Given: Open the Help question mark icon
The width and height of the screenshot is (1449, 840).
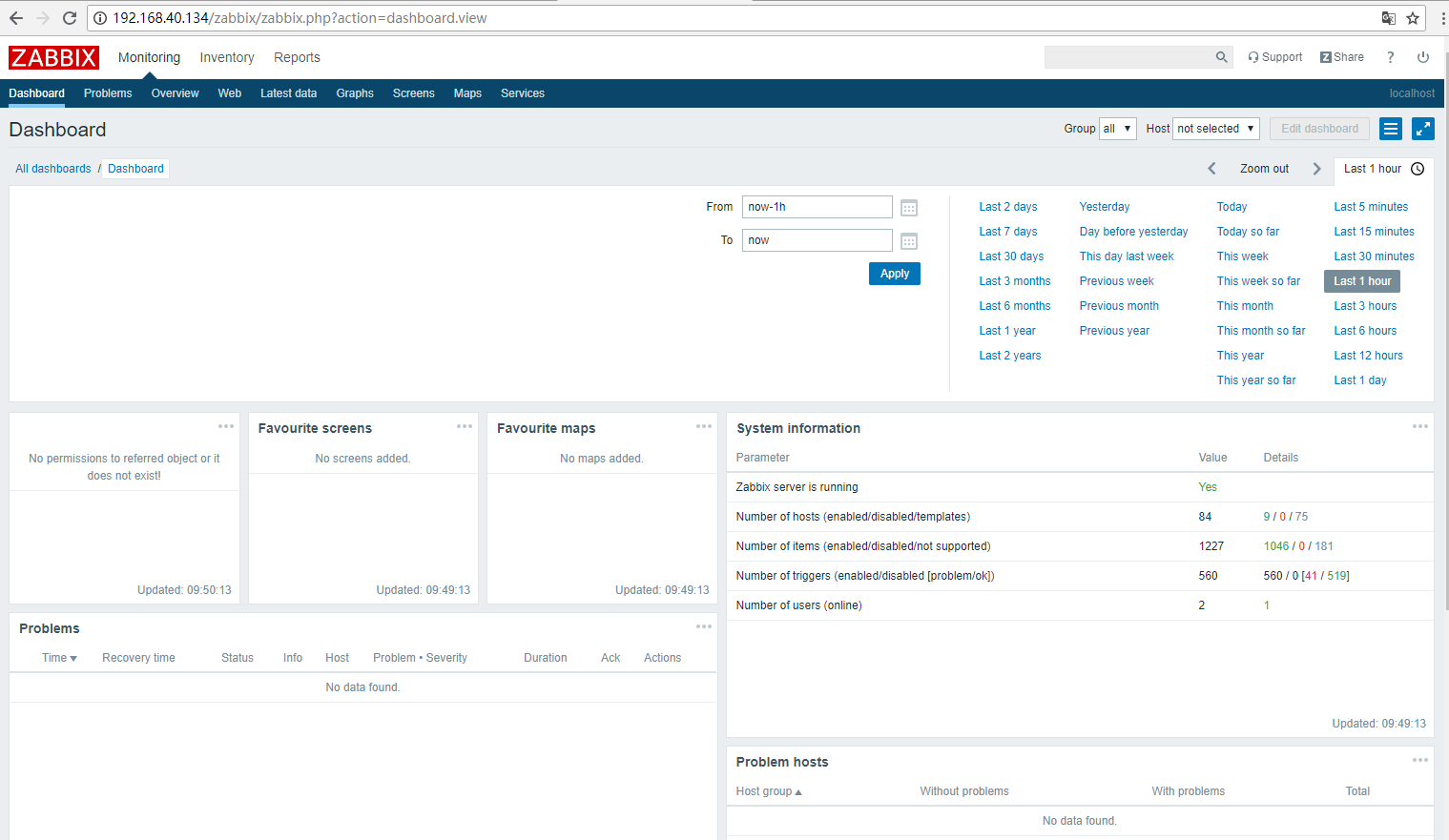Looking at the screenshot, I should (1391, 57).
